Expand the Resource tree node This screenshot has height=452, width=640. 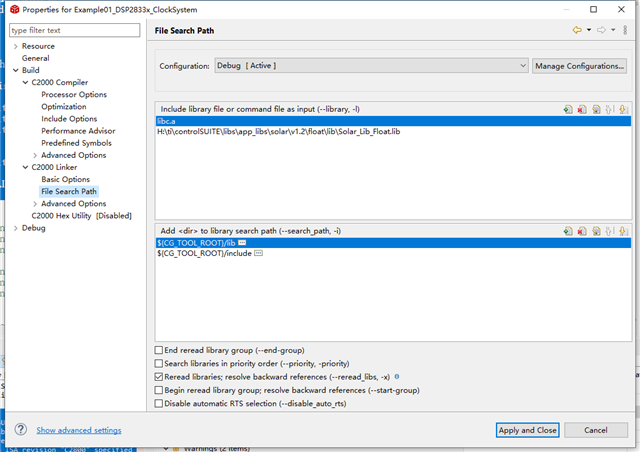15,46
